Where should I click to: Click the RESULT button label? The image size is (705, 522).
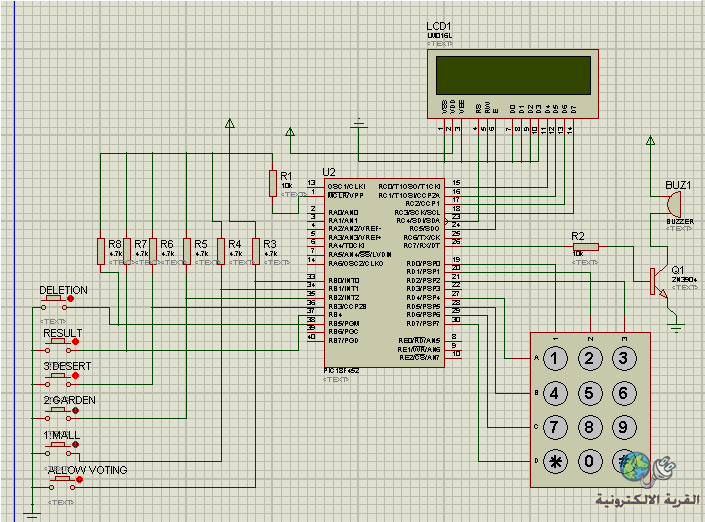(x=62, y=333)
